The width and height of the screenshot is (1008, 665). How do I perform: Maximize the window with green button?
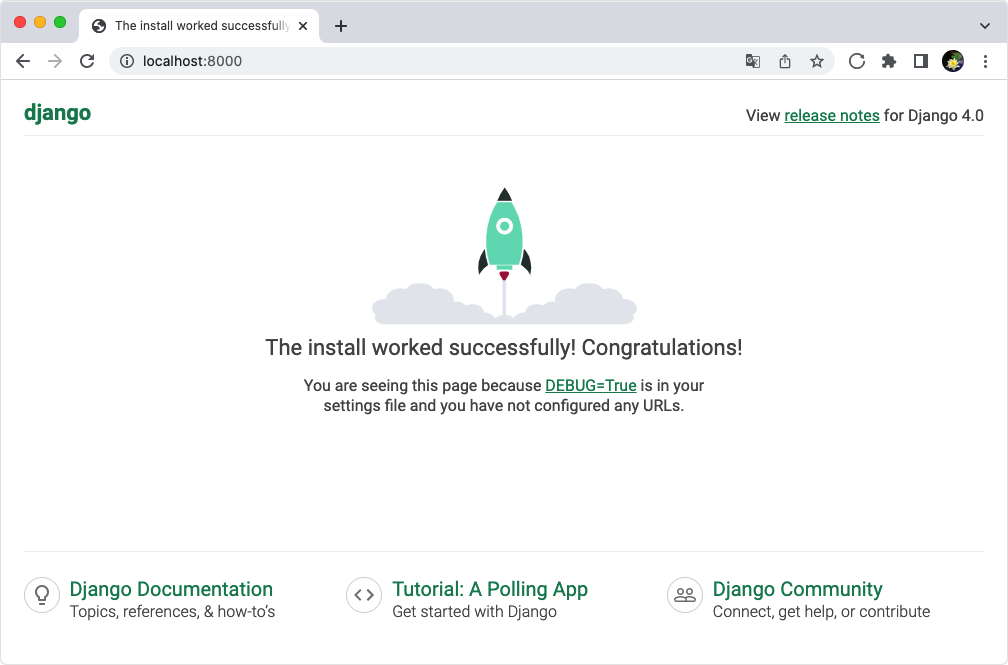point(60,23)
